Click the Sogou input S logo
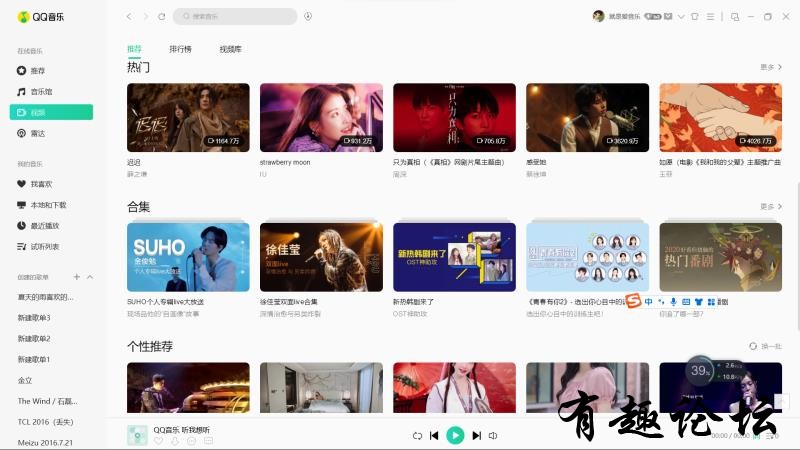This screenshot has height=450, width=800. point(633,301)
